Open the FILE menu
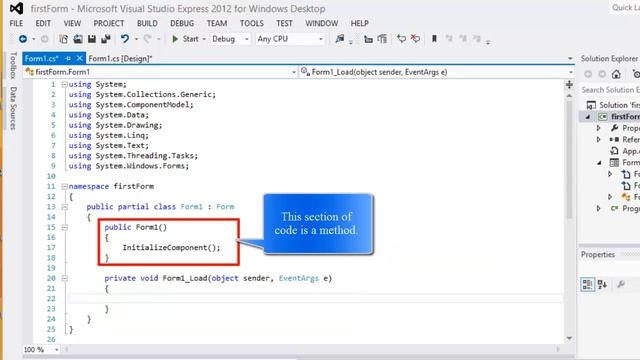The width and height of the screenshot is (640, 360). tap(16, 24)
